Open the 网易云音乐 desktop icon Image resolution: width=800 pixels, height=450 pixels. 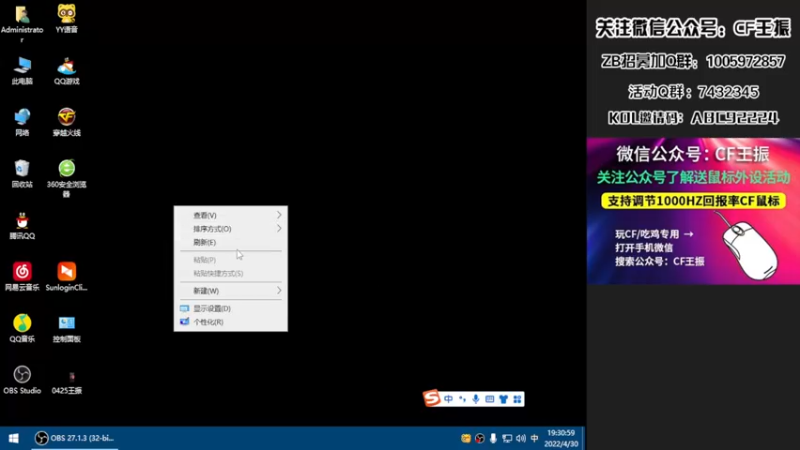tap(22, 277)
